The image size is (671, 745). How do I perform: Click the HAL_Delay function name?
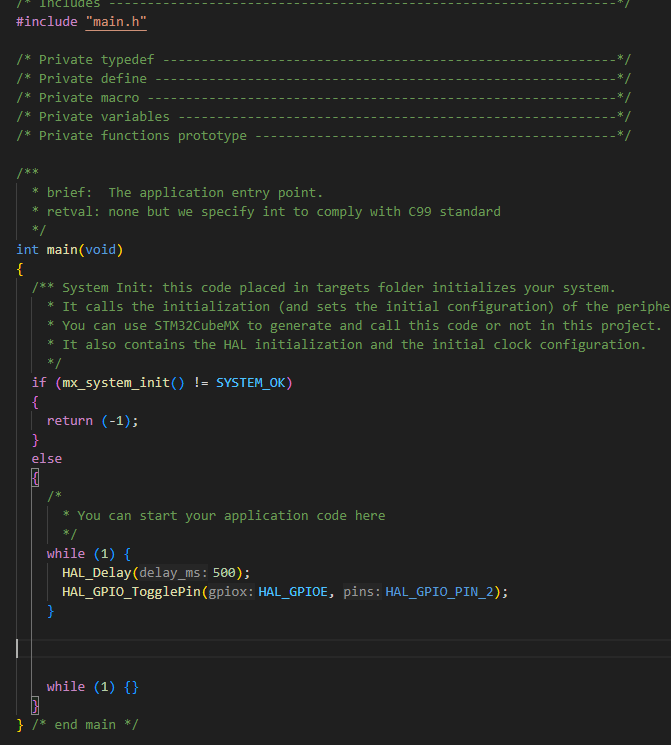(x=96, y=573)
